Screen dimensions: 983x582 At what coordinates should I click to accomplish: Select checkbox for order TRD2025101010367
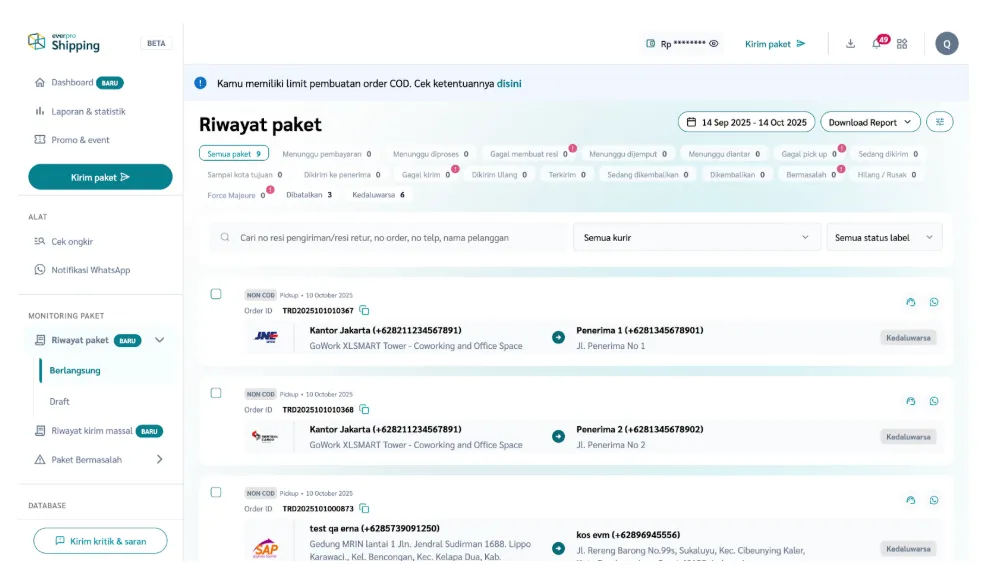click(216, 294)
